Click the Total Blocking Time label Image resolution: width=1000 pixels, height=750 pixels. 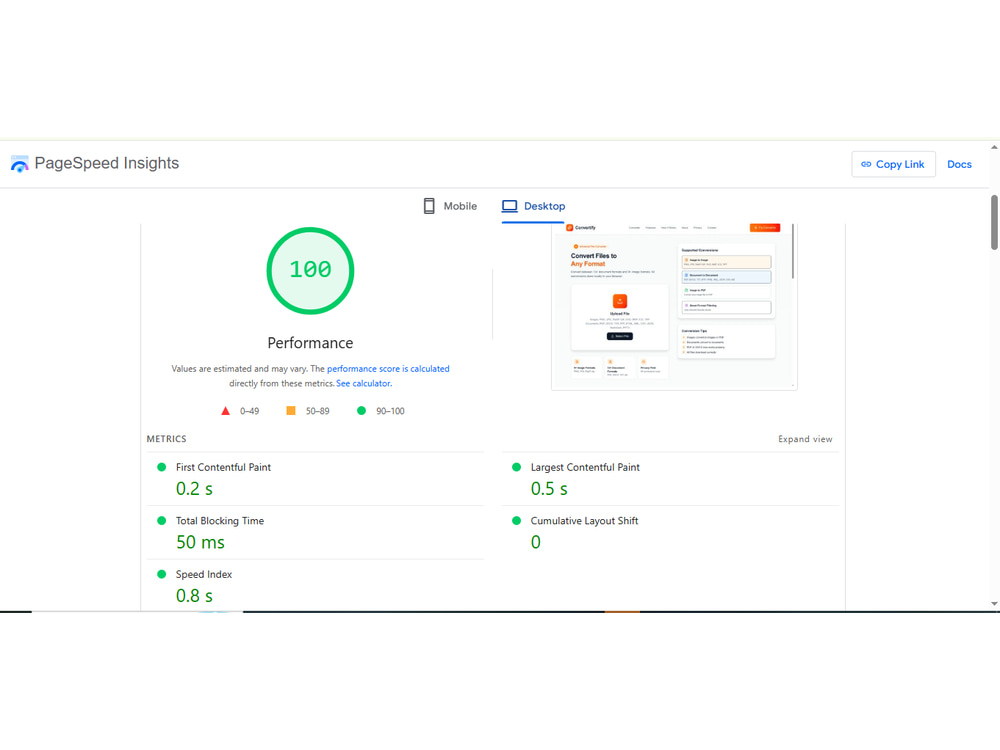(x=219, y=520)
